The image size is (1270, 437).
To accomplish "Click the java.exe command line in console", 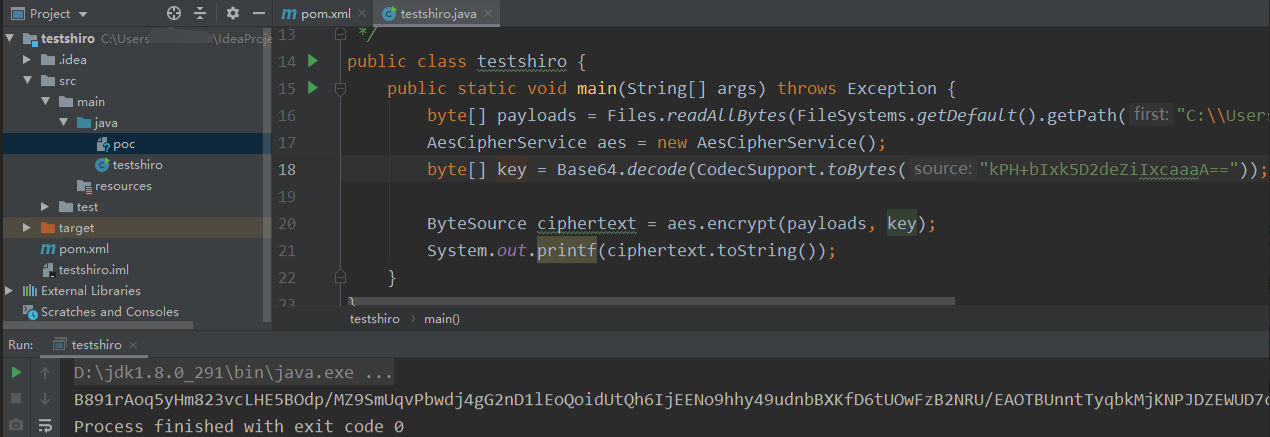I will [x=234, y=373].
